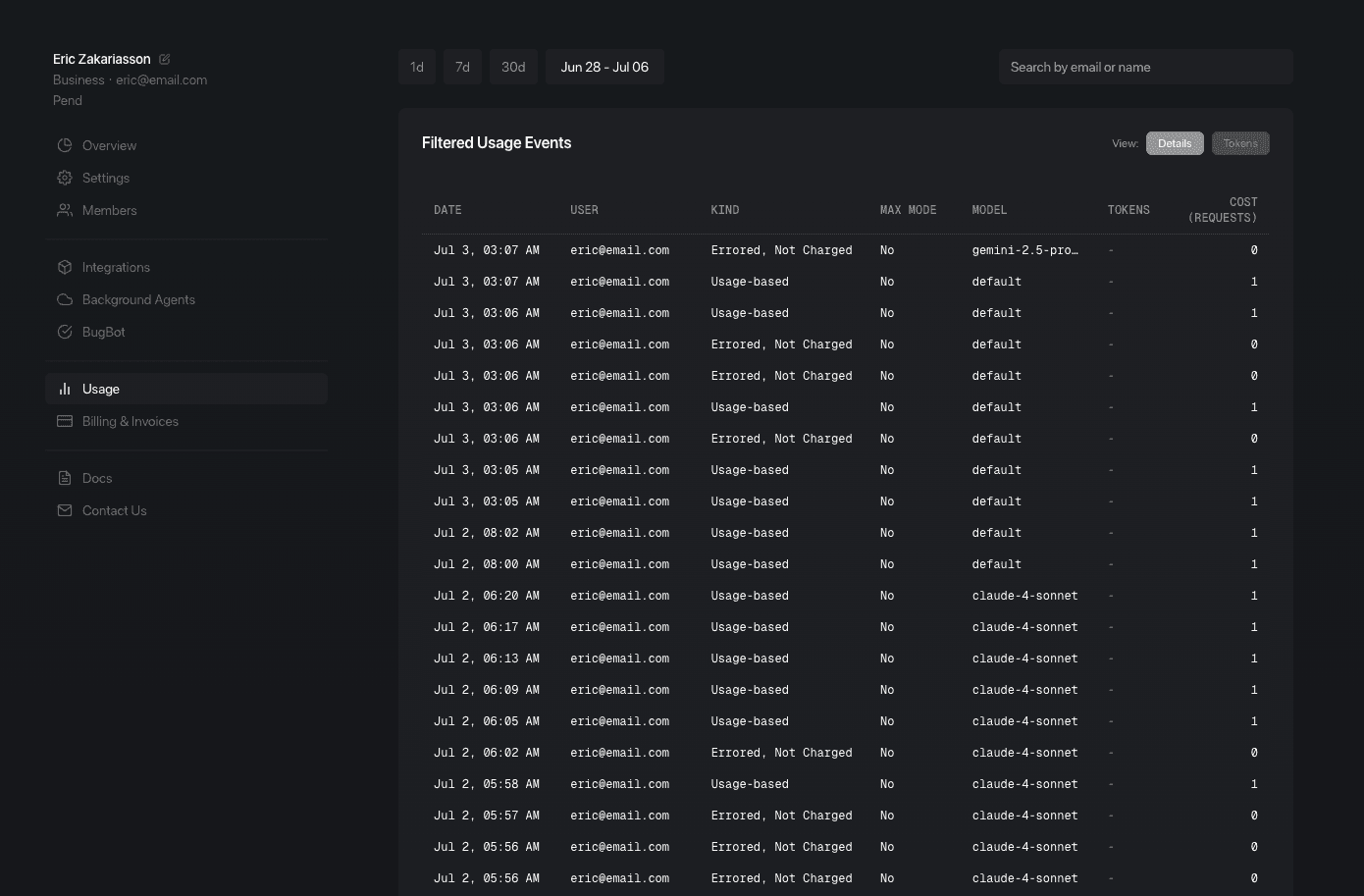Image resolution: width=1364 pixels, height=896 pixels.
Task: Choose the 30d range option
Action: 513,67
